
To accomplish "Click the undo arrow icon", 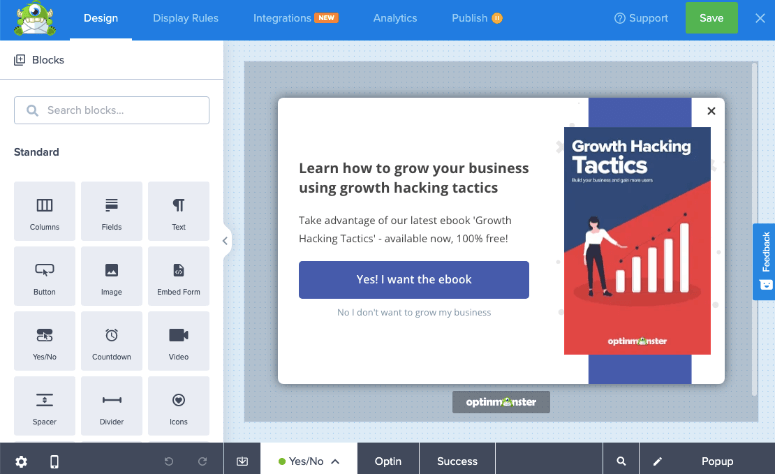I will pyautogui.click(x=169, y=462).
